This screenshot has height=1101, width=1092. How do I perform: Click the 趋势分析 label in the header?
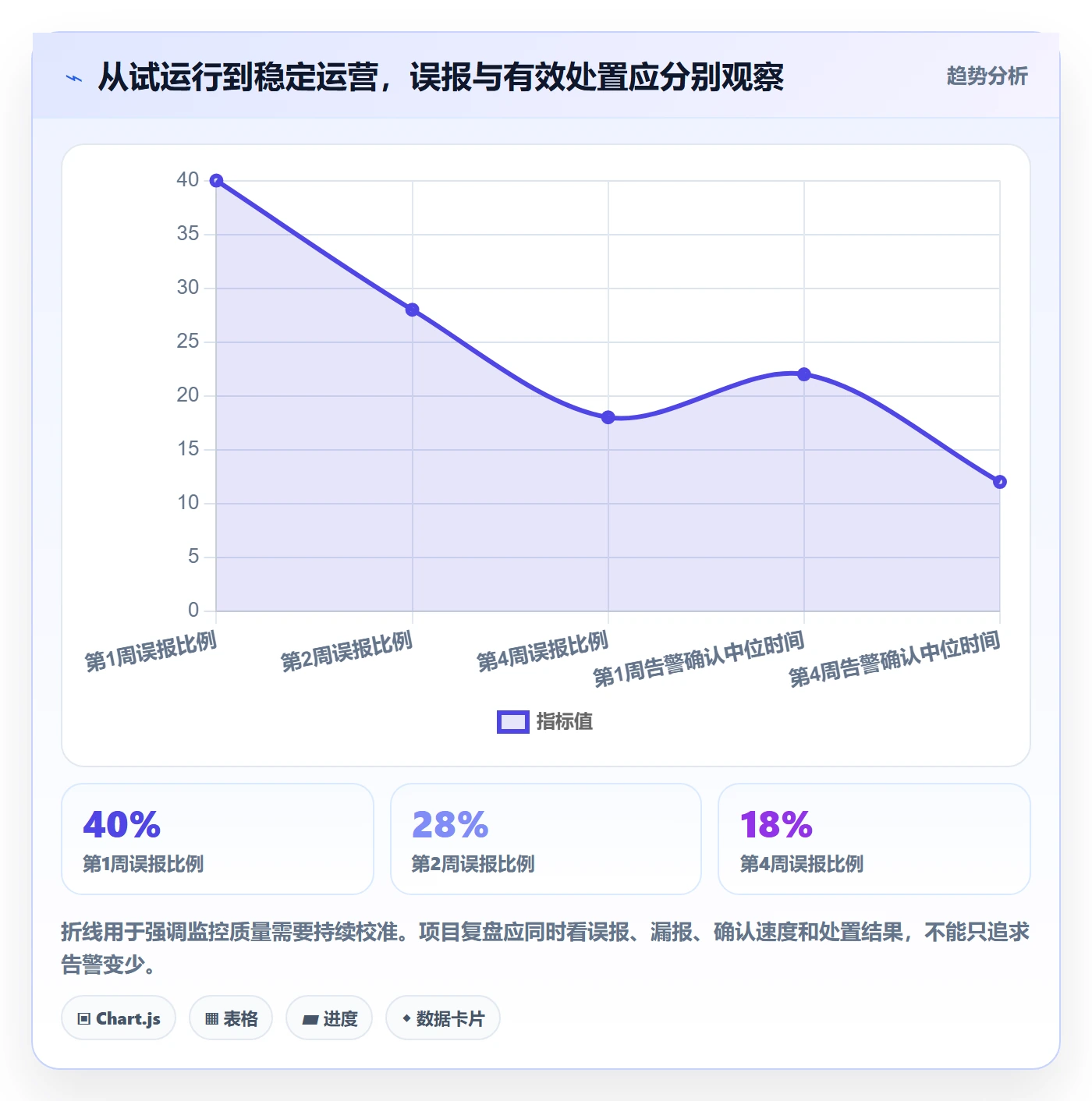coord(987,76)
